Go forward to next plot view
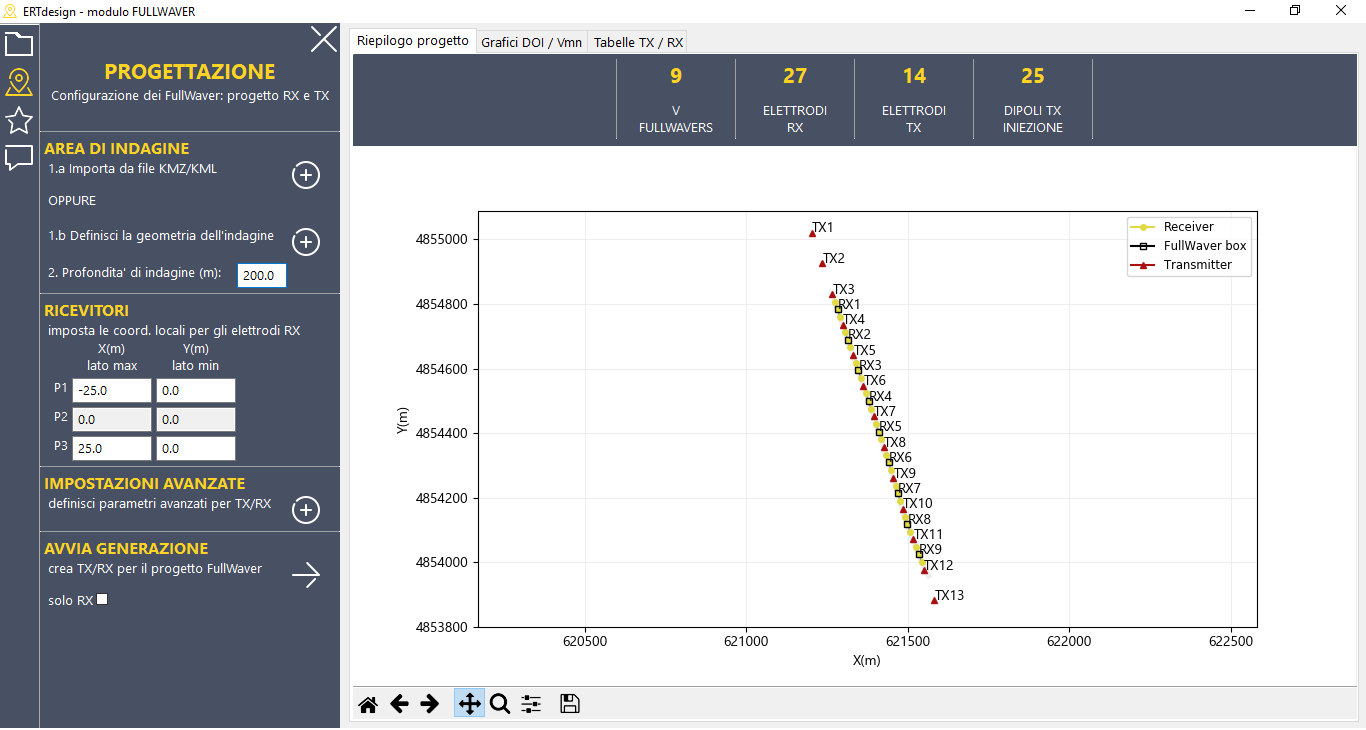Image resolution: width=1366 pixels, height=730 pixels. [x=430, y=704]
